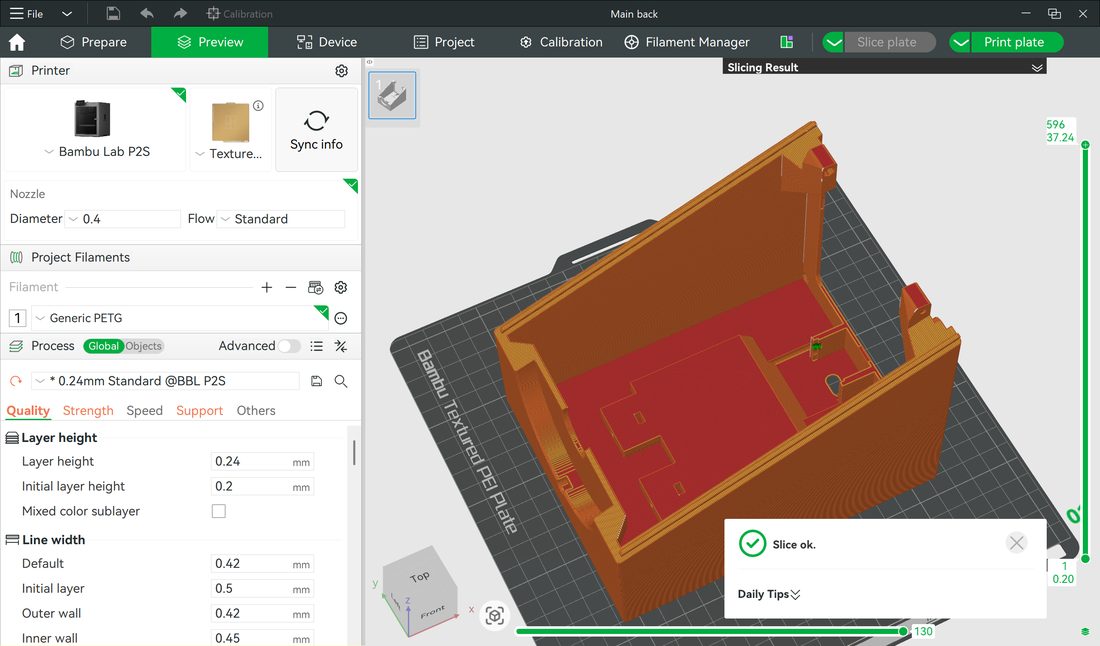Open nozzle Diameter dropdown
The height and width of the screenshot is (646, 1100).
click(123, 219)
